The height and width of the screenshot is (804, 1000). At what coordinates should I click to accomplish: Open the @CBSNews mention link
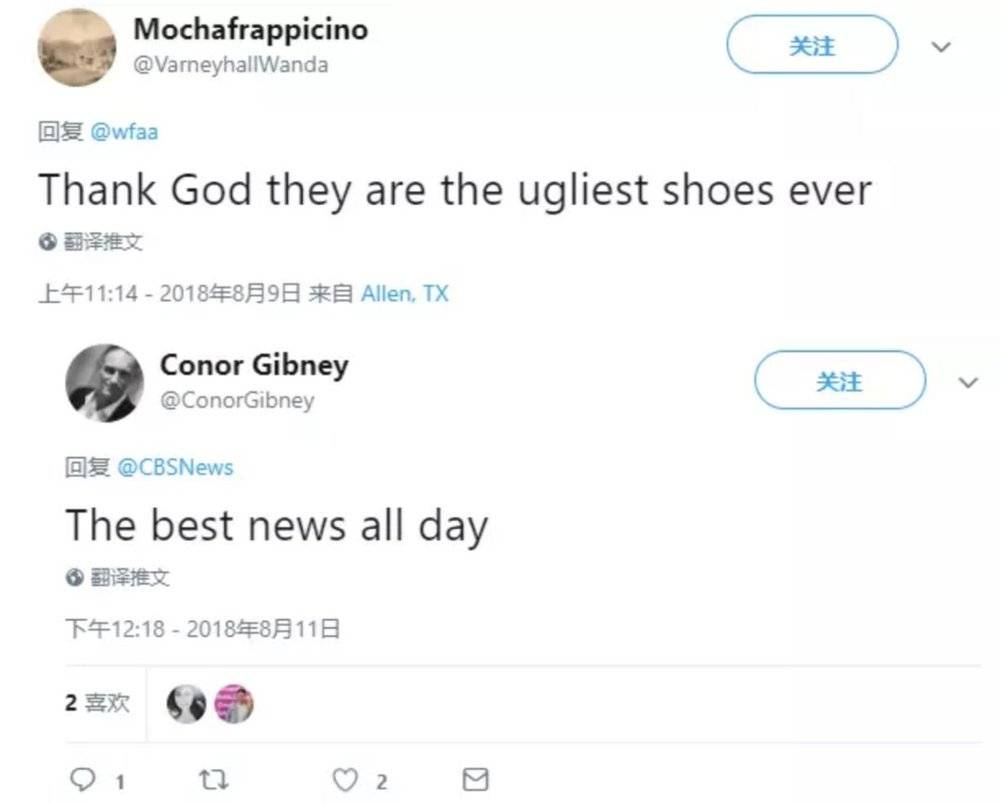175,467
